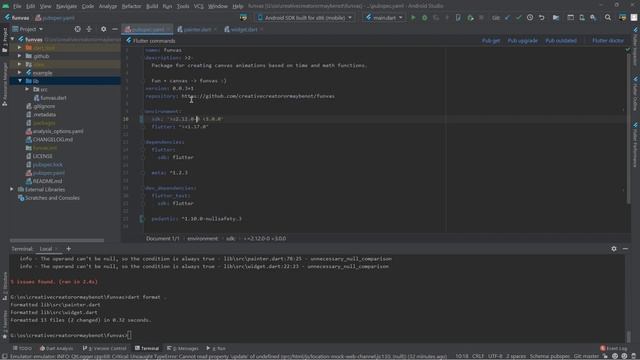The height and width of the screenshot is (360, 640).
Task: Click the stop run icon
Action: coord(481,18)
